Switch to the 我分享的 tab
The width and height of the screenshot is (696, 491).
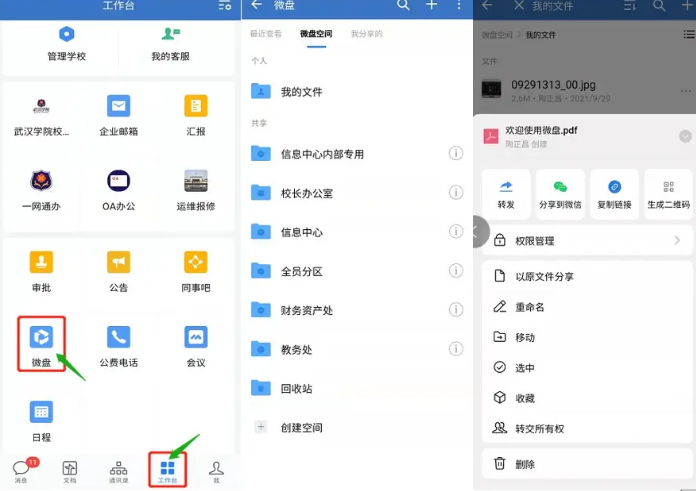point(366,34)
